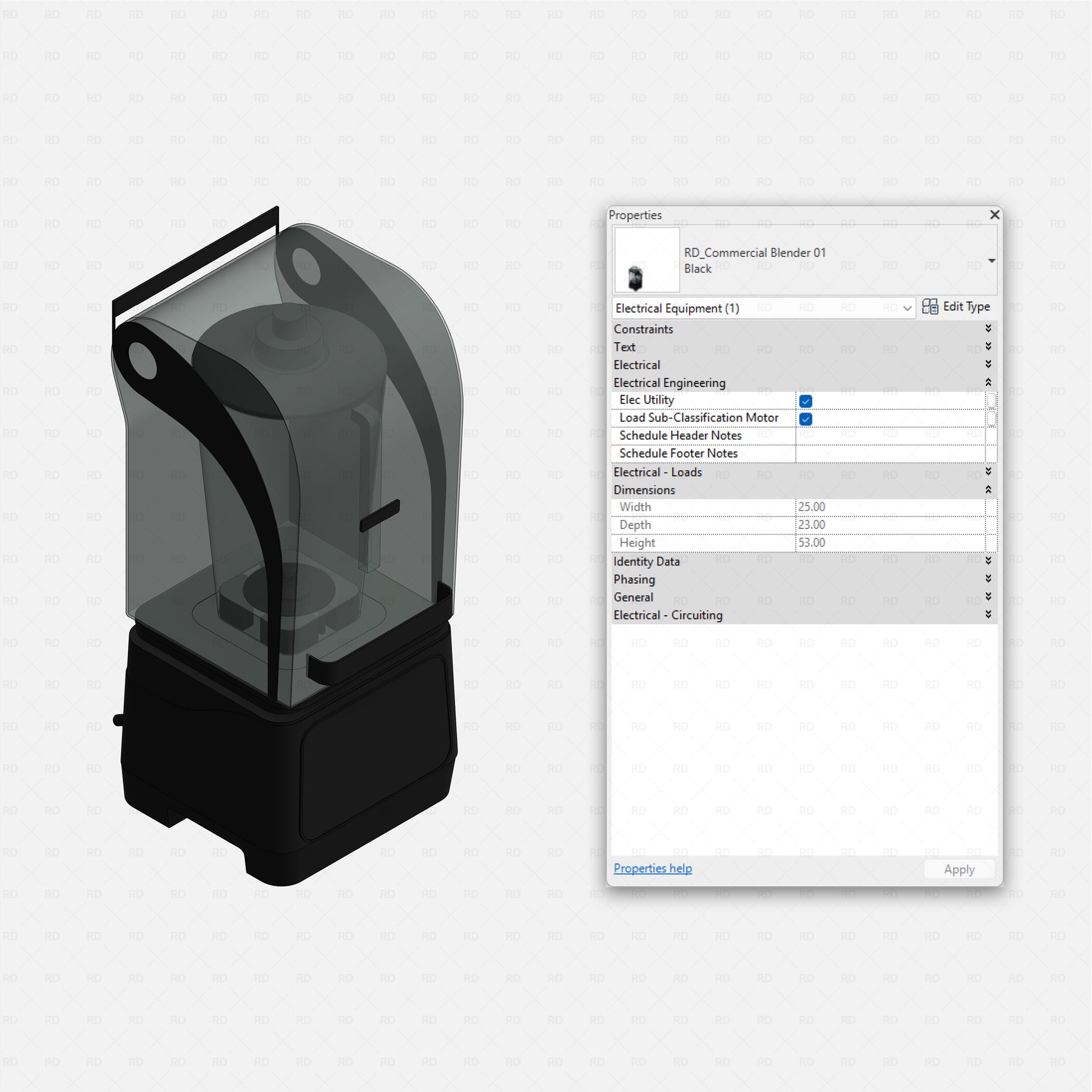The width and height of the screenshot is (1092, 1092).
Task: Open the RD_Commercial Blender type selector dropdown
Action: pos(991,261)
